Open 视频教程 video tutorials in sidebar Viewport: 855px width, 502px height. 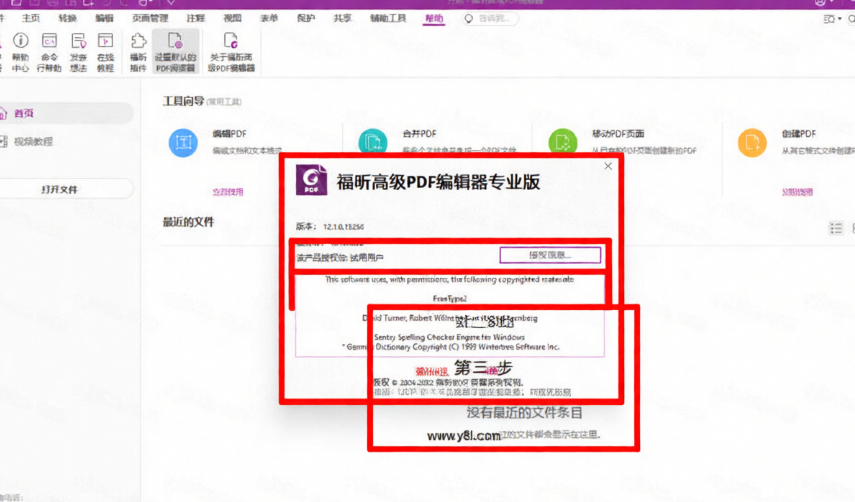[33, 142]
